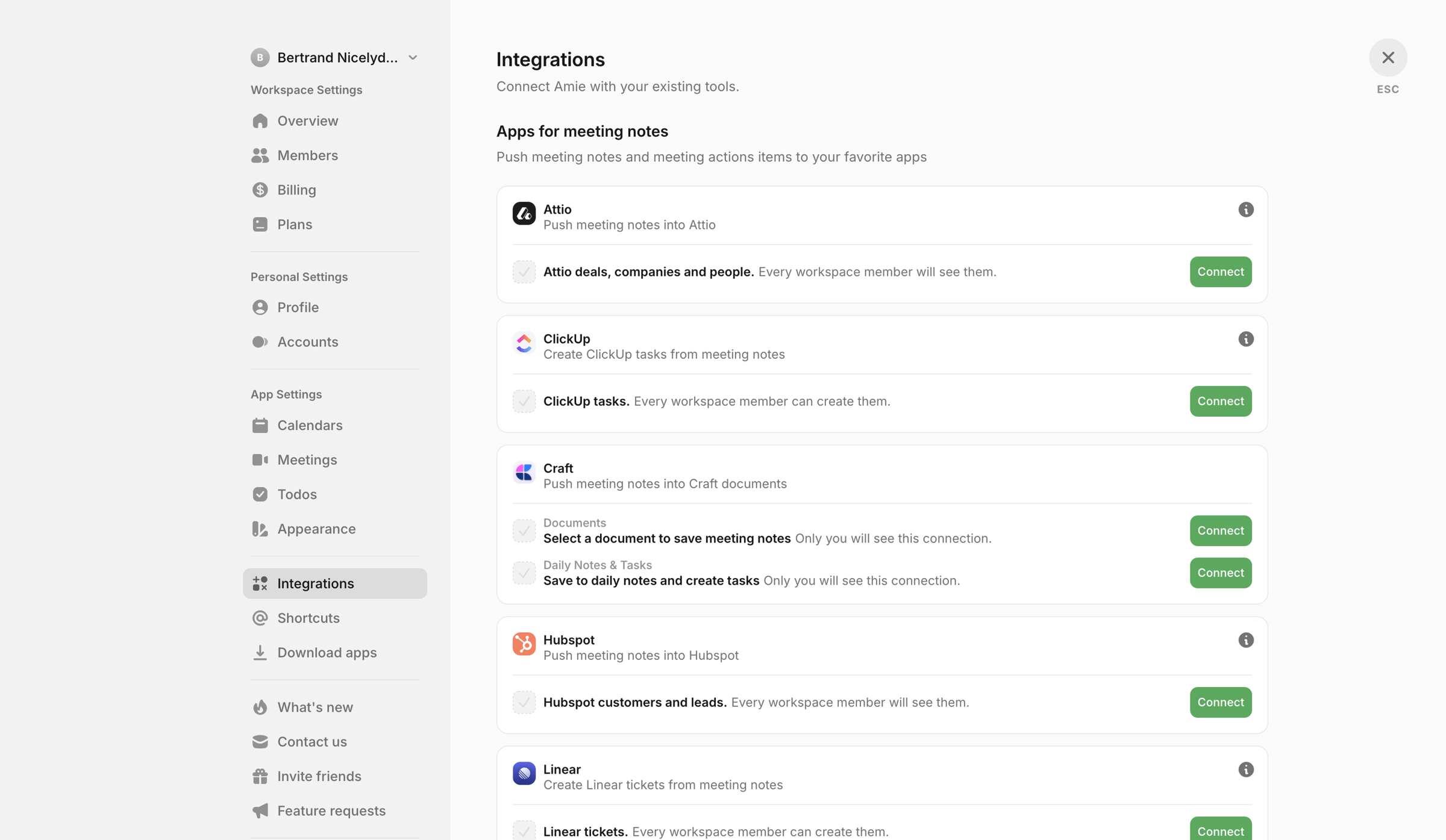Open the Accounts label
This screenshot has height=840, width=1446.
pos(307,341)
